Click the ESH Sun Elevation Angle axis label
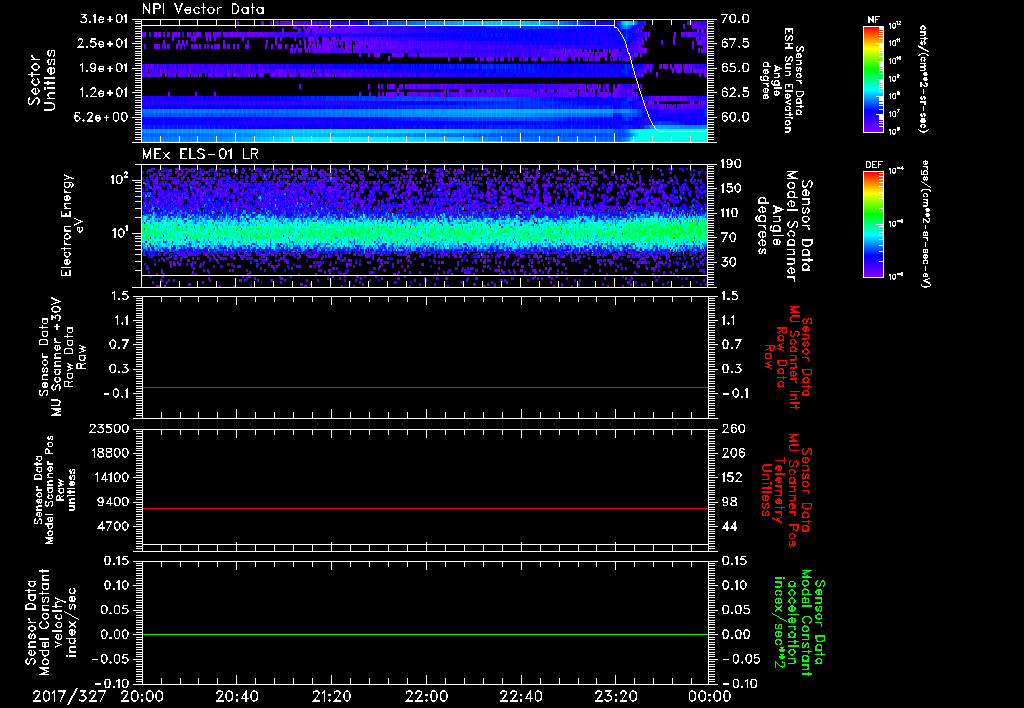The width and height of the screenshot is (1024, 708). [783, 80]
